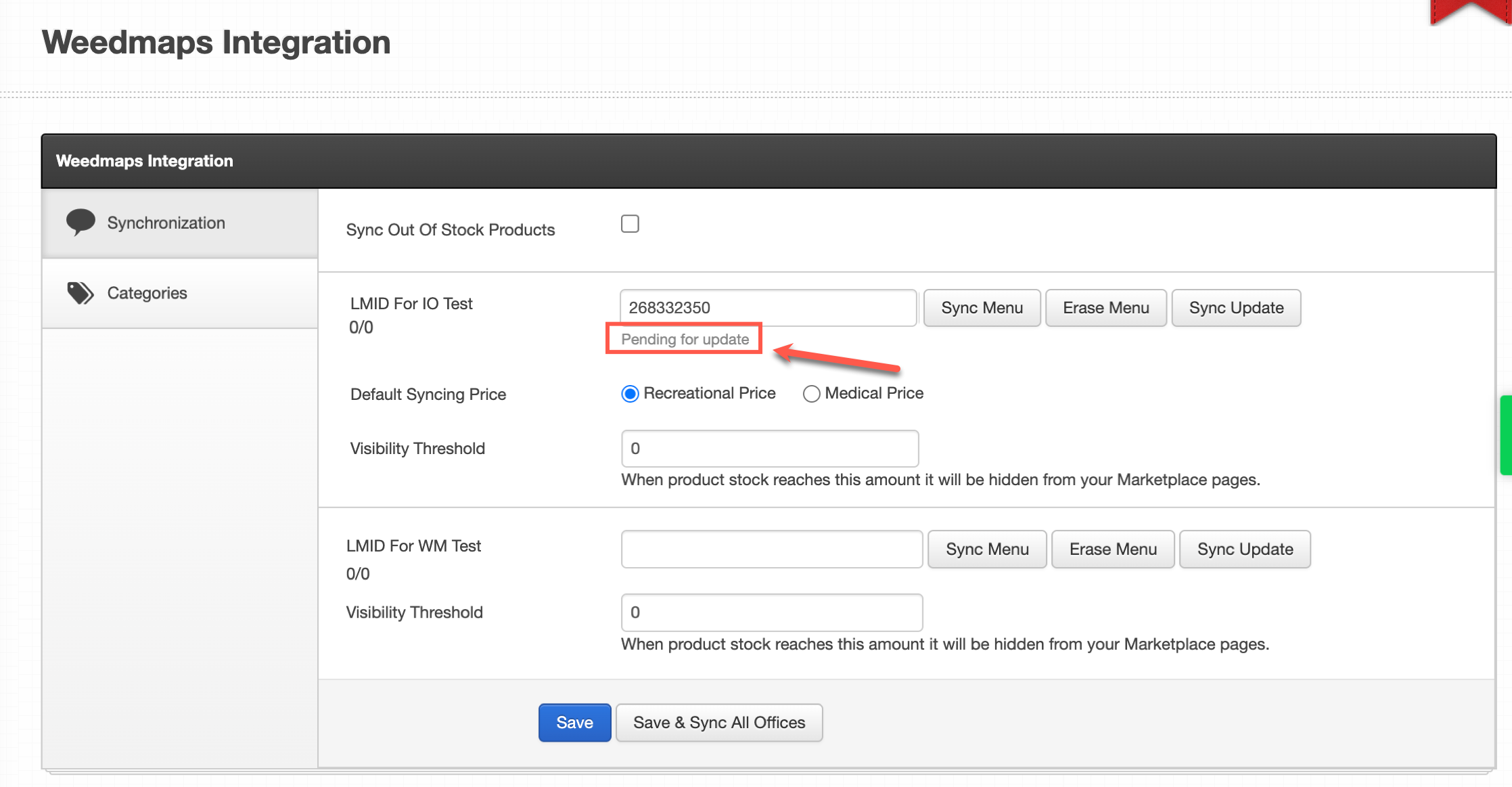
Task: Click IO Test Visibility Threshold input
Action: (769, 449)
